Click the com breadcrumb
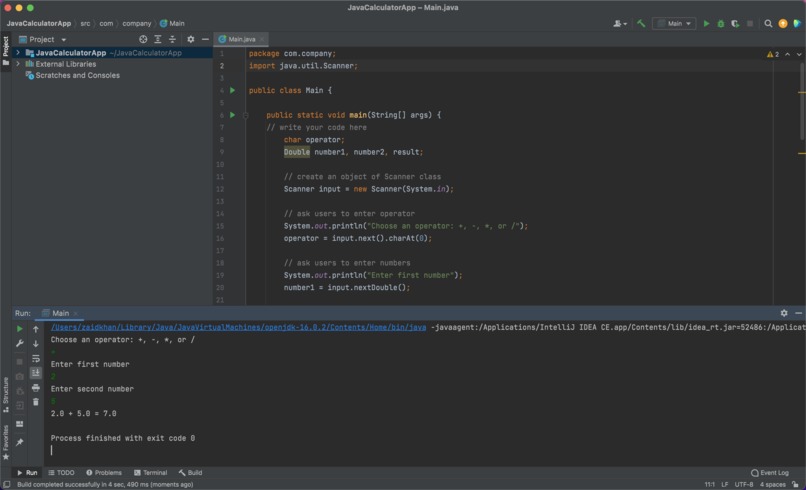The height and width of the screenshot is (490, 806). coord(106,23)
